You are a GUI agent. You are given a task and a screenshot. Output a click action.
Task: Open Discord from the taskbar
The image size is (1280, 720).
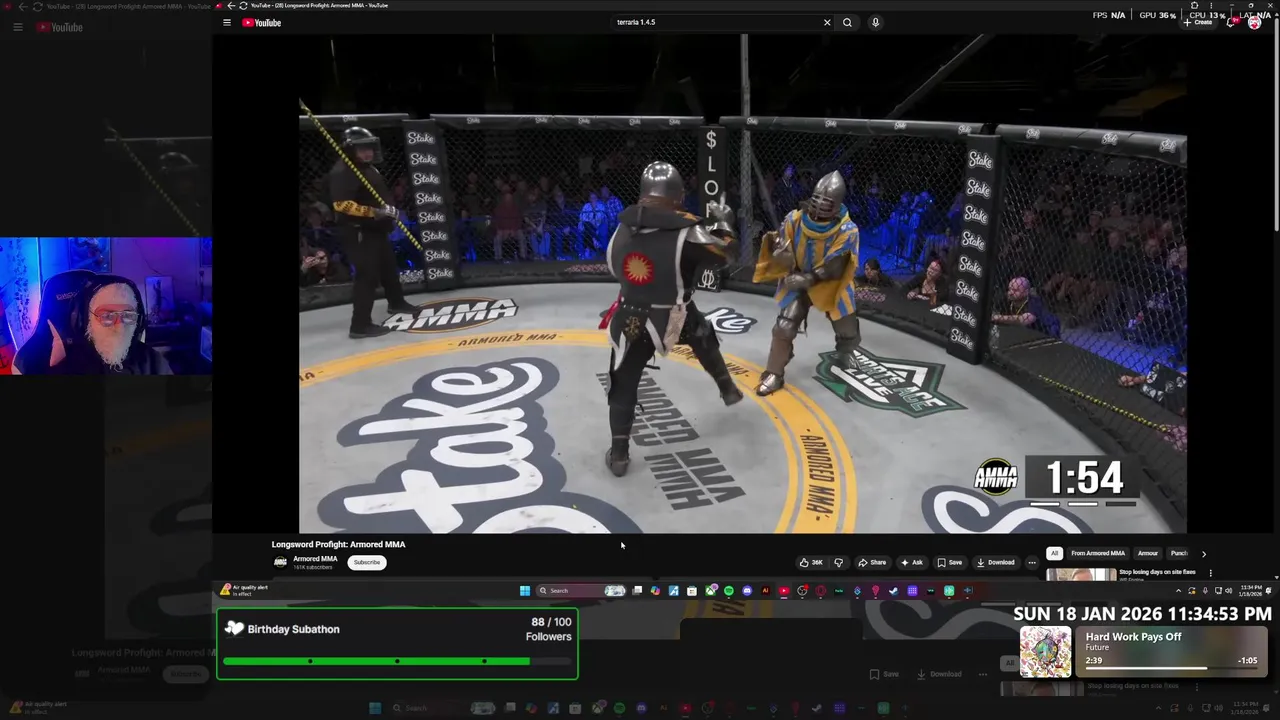tap(747, 590)
